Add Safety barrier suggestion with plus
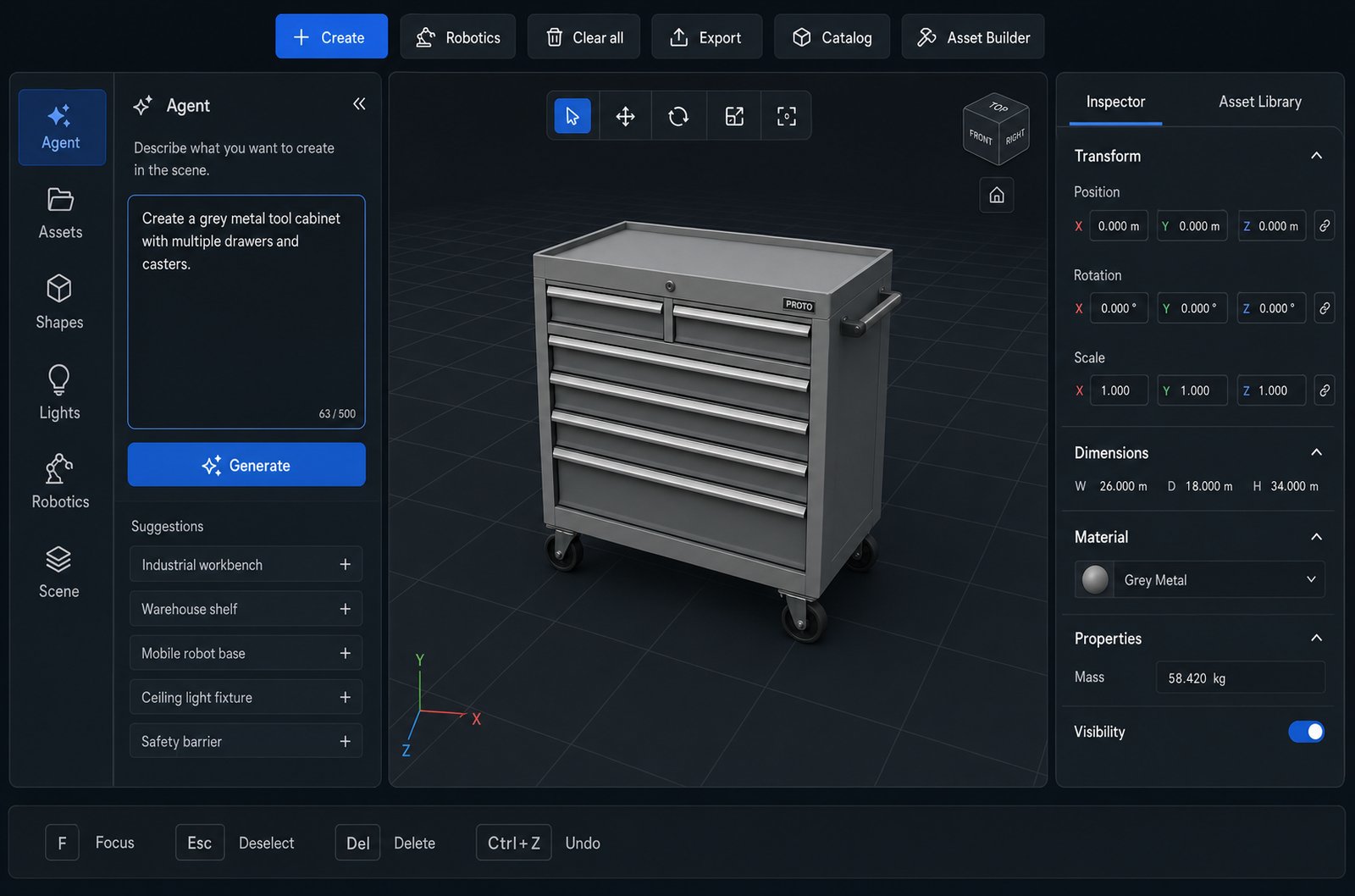The width and height of the screenshot is (1355, 896). tap(345, 741)
